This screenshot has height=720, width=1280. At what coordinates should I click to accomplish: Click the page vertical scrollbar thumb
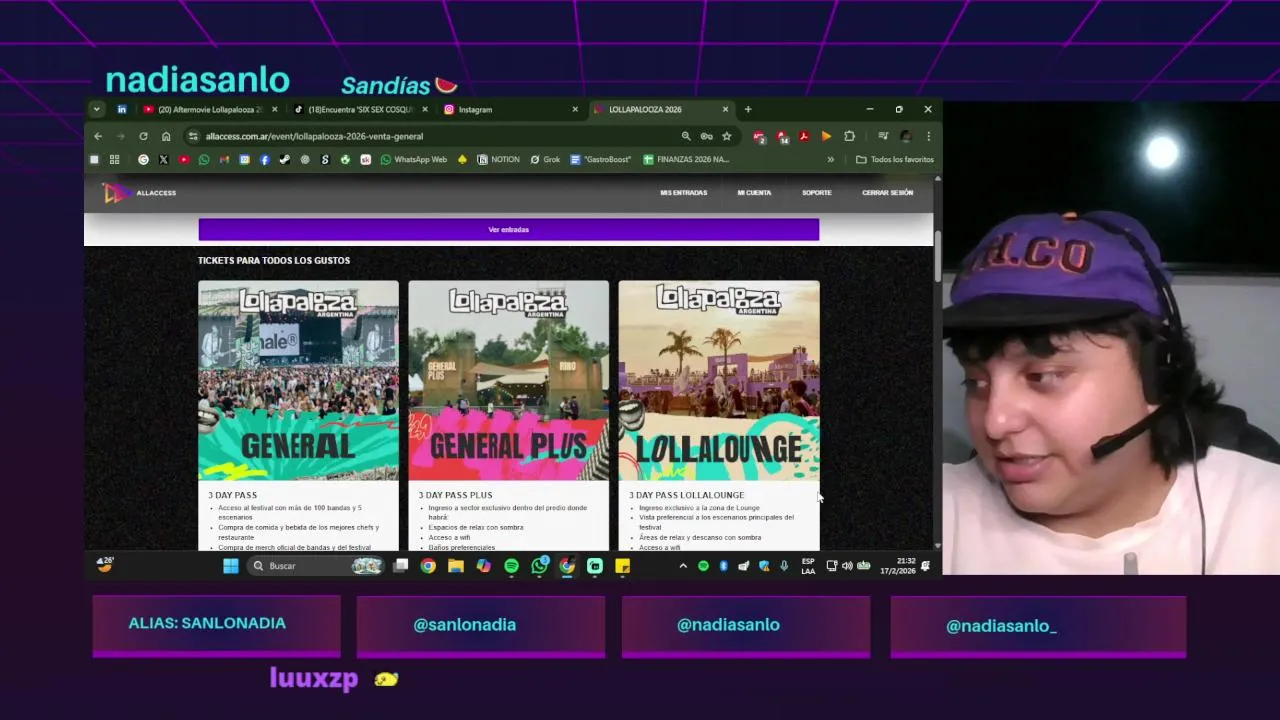(x=937, y=257)
